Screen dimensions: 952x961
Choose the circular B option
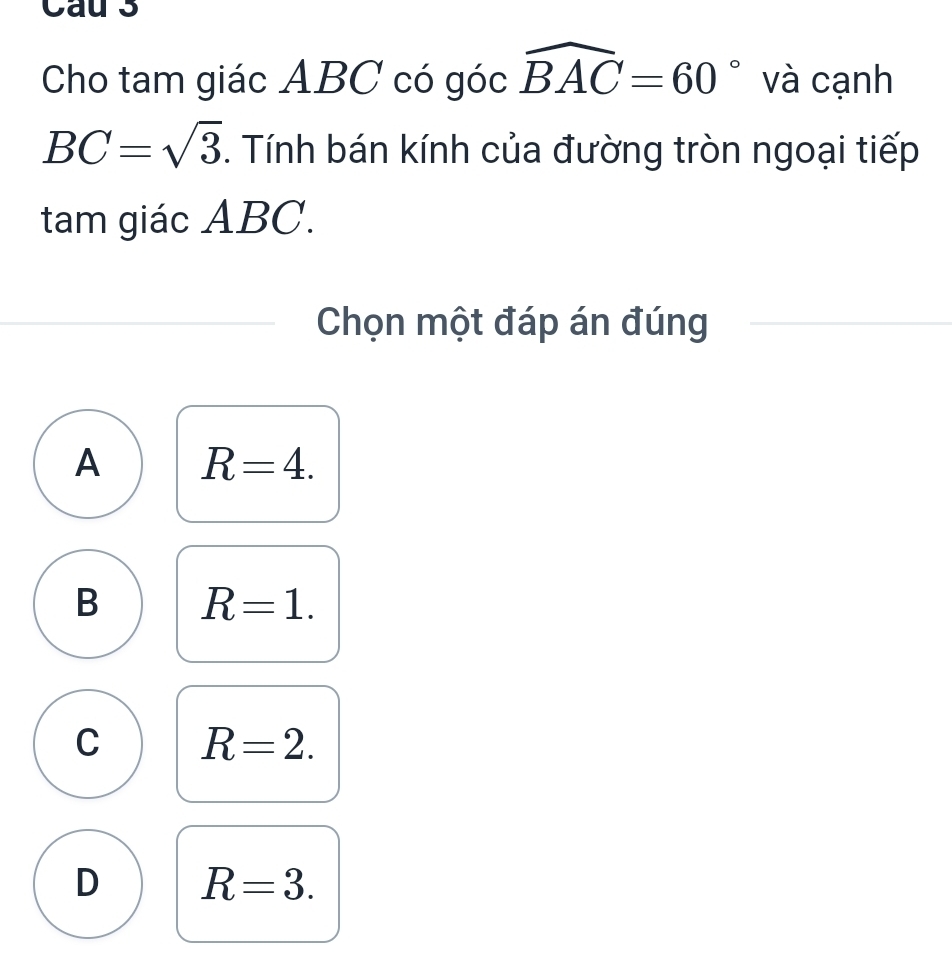(88, 604)
